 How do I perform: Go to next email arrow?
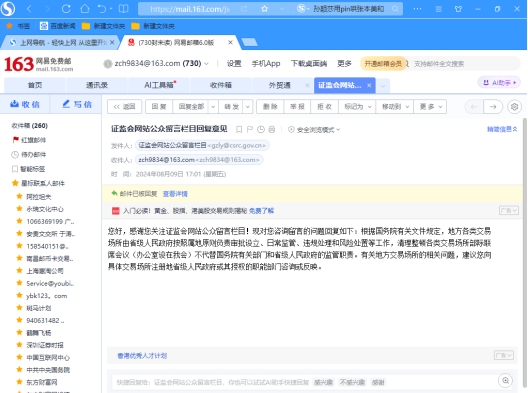pos(493,107)
